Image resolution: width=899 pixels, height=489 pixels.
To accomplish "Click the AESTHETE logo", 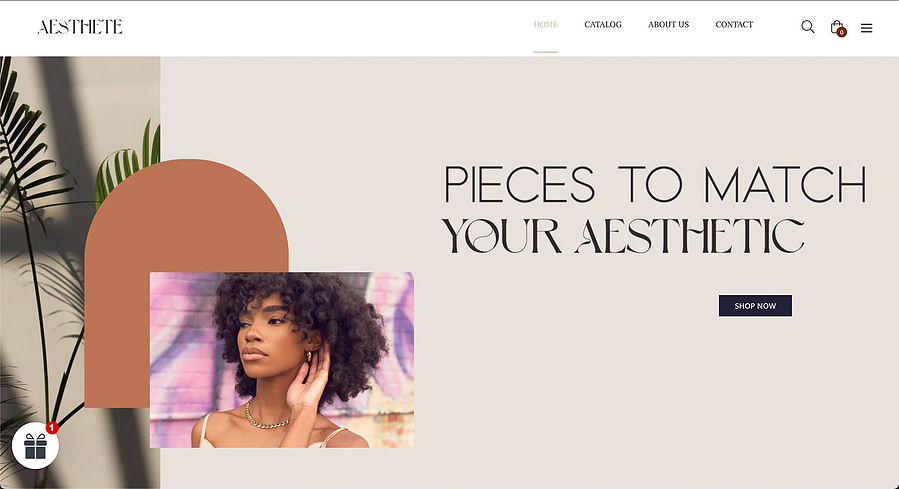I will click(x=80, y=27).
